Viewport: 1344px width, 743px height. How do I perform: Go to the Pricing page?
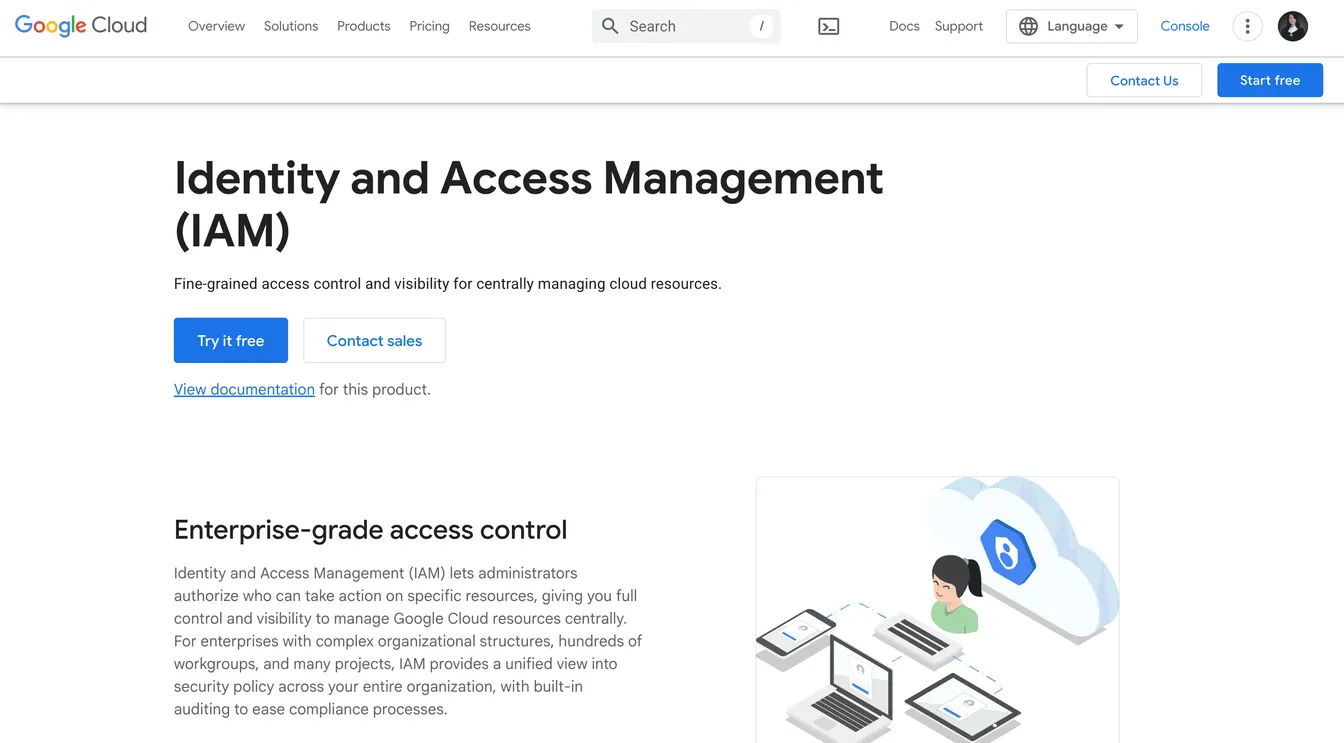(x=430, y=26)
